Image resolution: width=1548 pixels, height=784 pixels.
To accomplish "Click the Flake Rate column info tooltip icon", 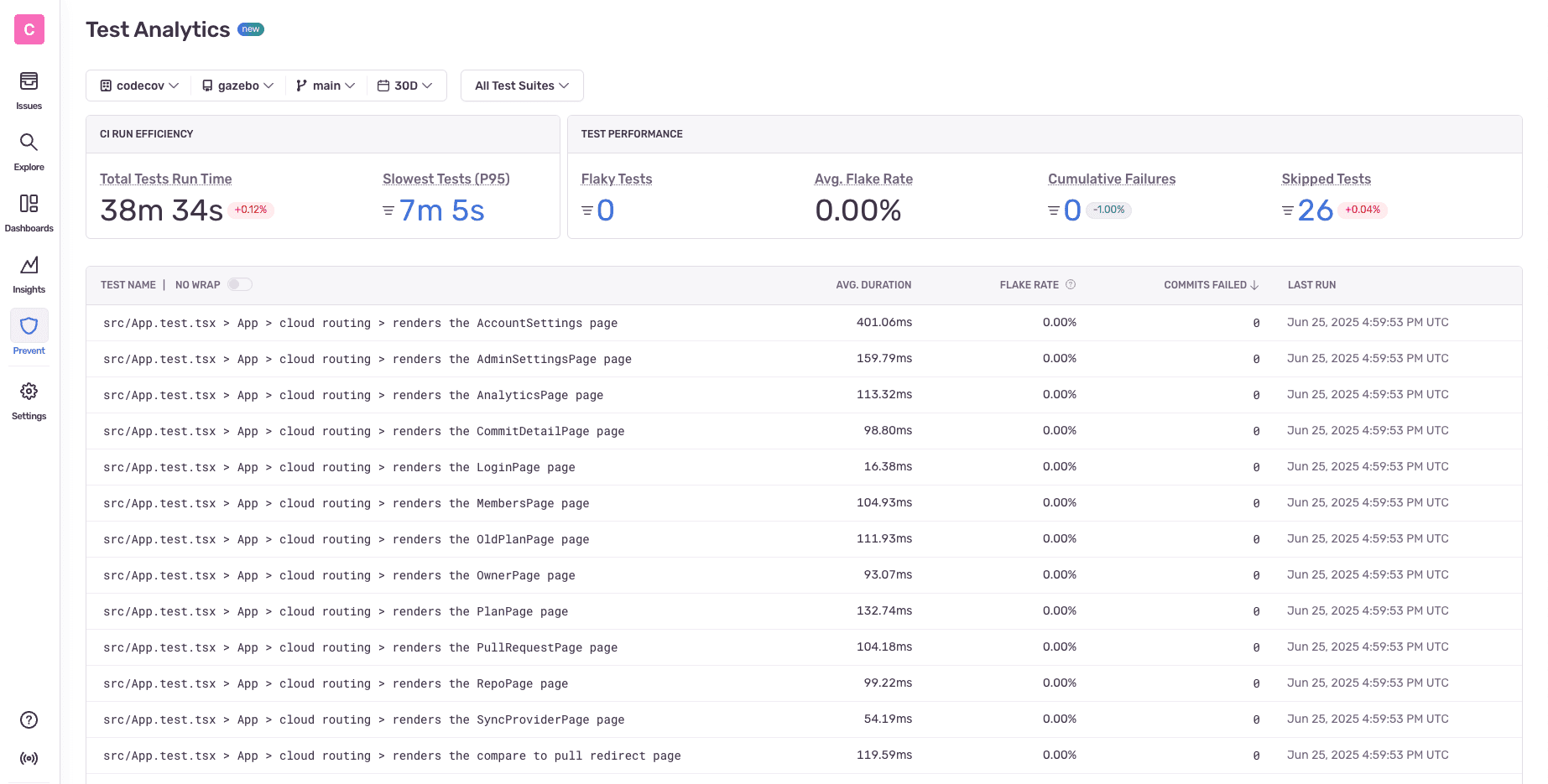I will tap(1071, 284).
